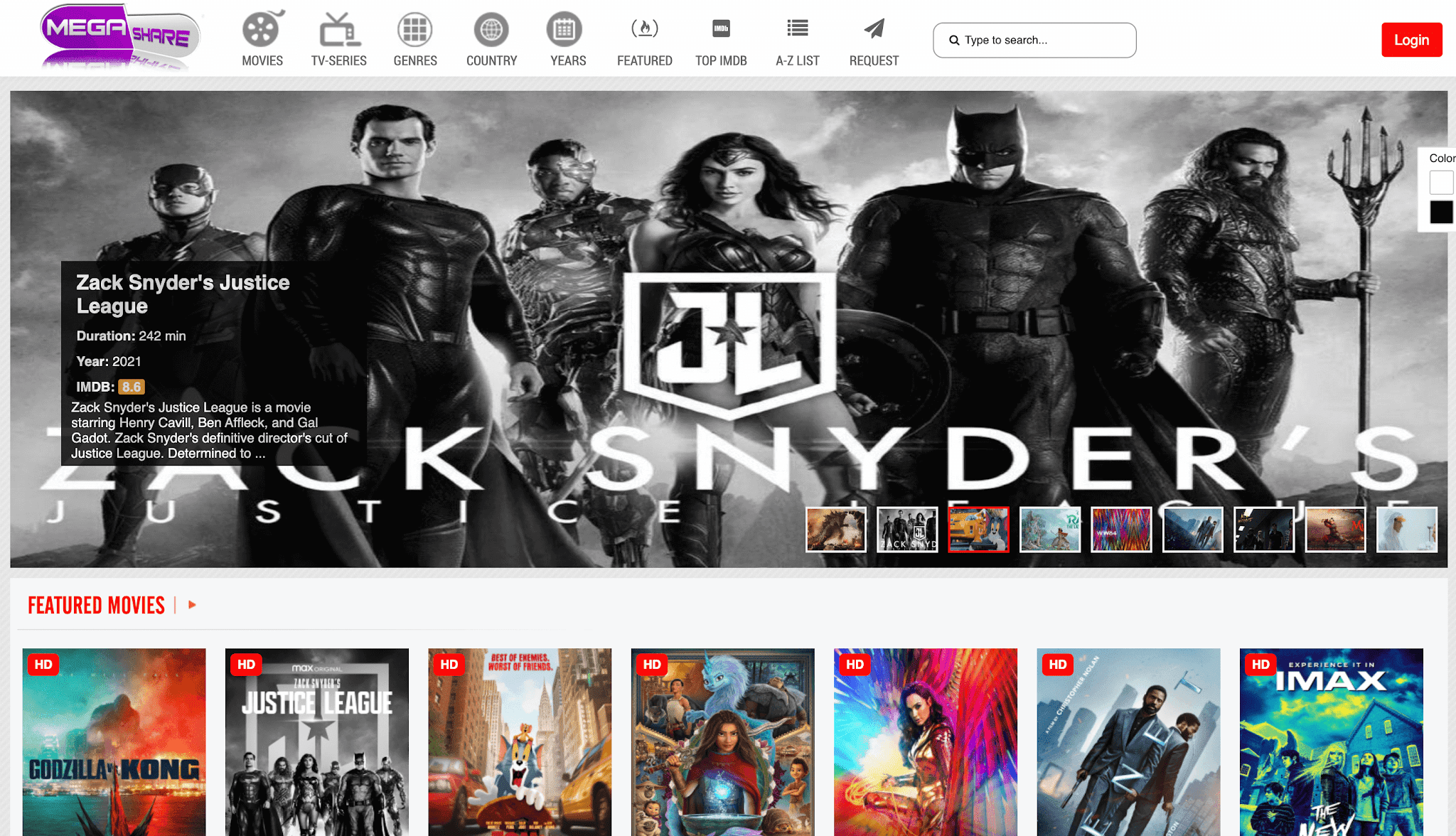Image resolution: width=1456 pixels, height=836 pixels.
Task: Click the HD badge on Raya poster
Action: click(652, 665)
